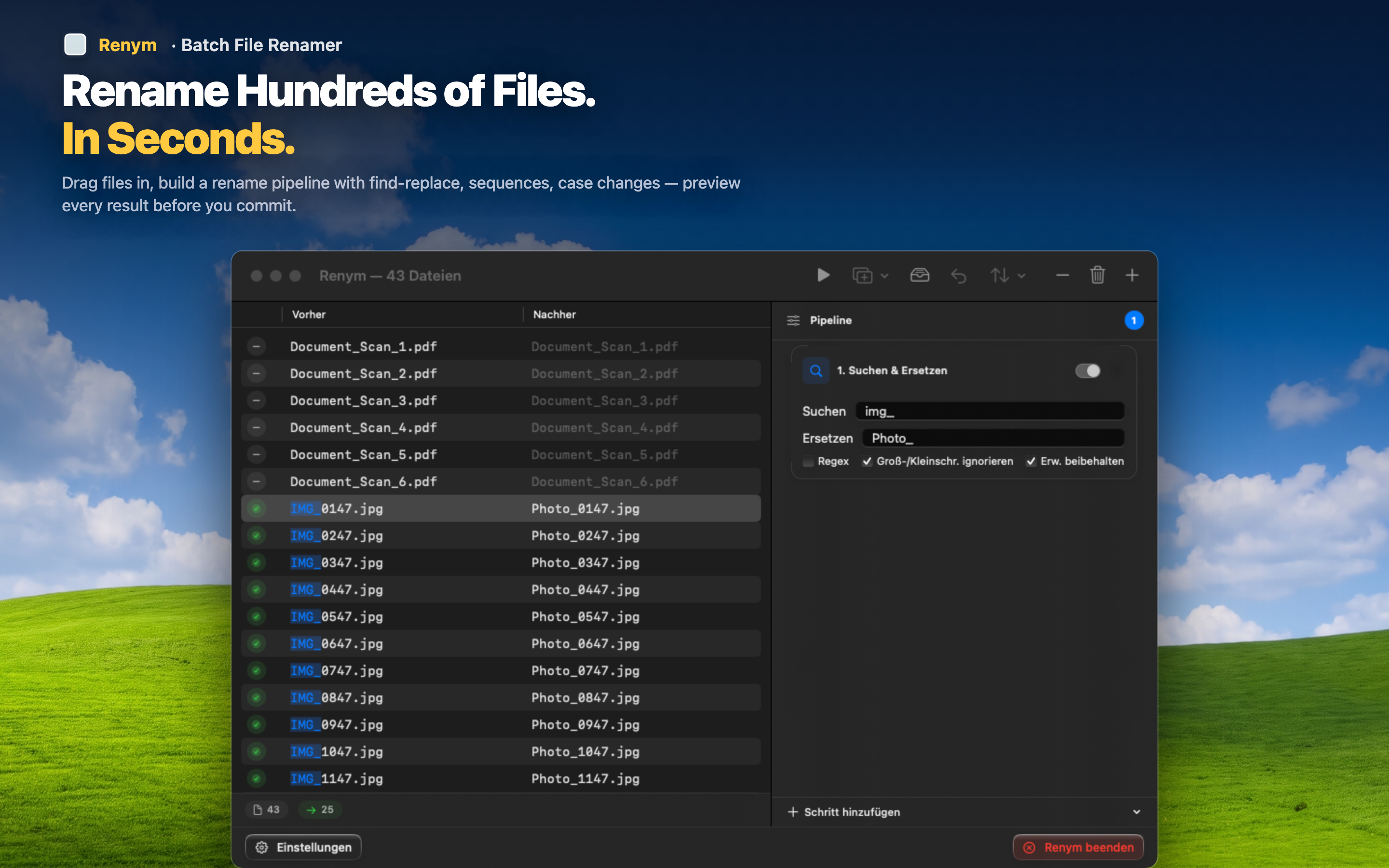1389x868 pixels.
Task: Click the Renym app icon in header
Action: (75, 44)
